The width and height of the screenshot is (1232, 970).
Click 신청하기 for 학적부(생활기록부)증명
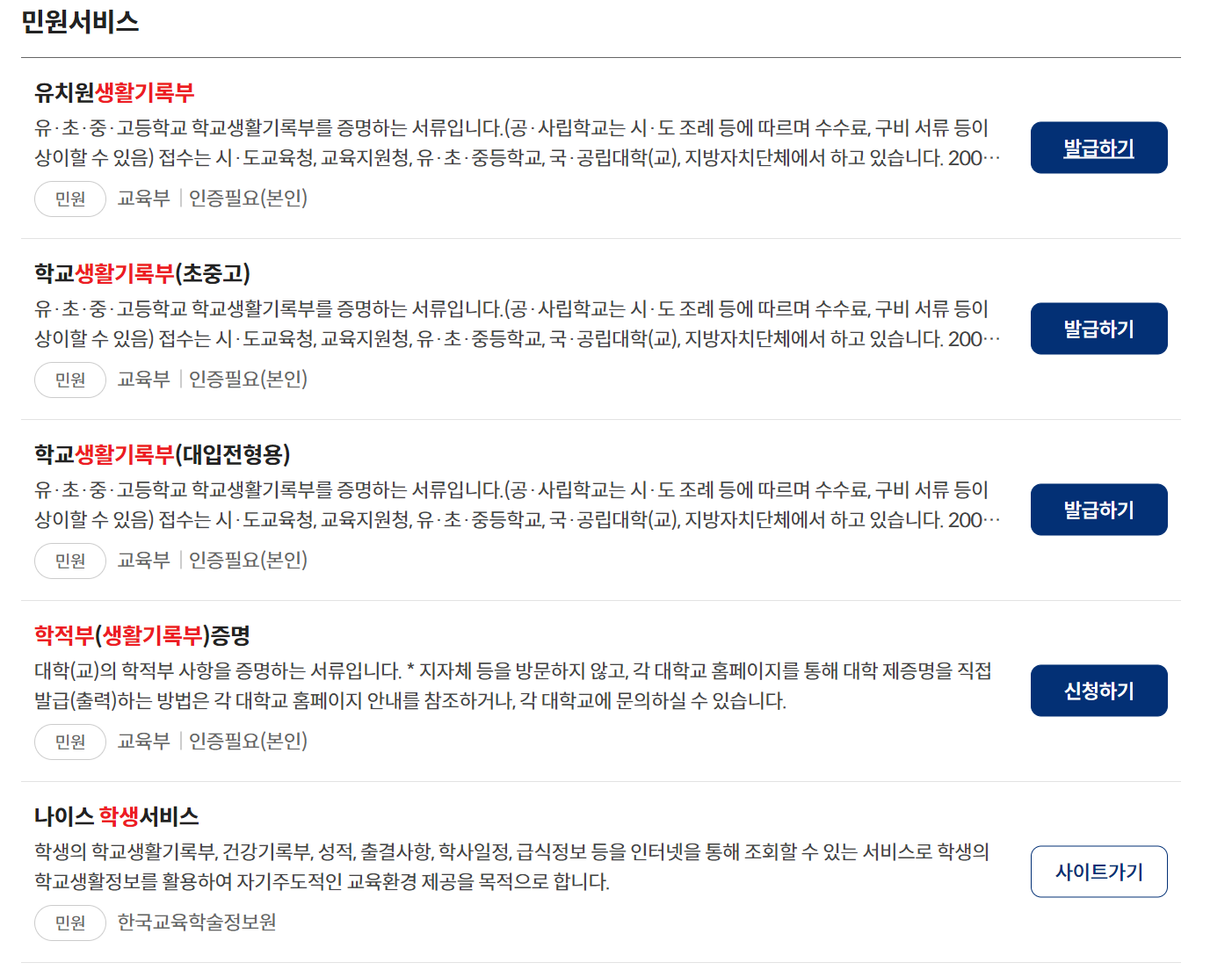(x=1098, y=690)
